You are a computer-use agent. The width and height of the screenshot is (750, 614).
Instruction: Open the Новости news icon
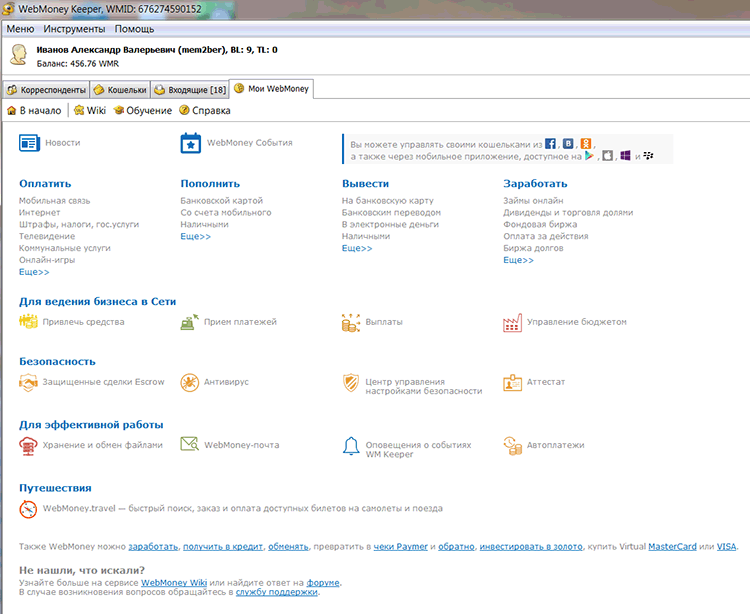point(29,143)
